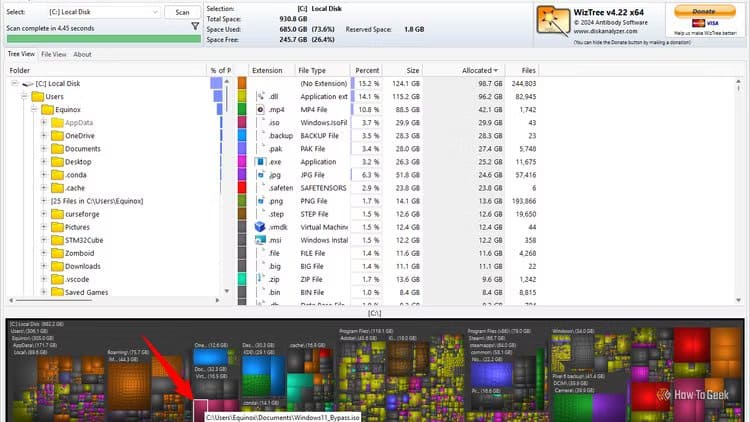Click the WizTree wizard logo icon

(x=553, y=21)
